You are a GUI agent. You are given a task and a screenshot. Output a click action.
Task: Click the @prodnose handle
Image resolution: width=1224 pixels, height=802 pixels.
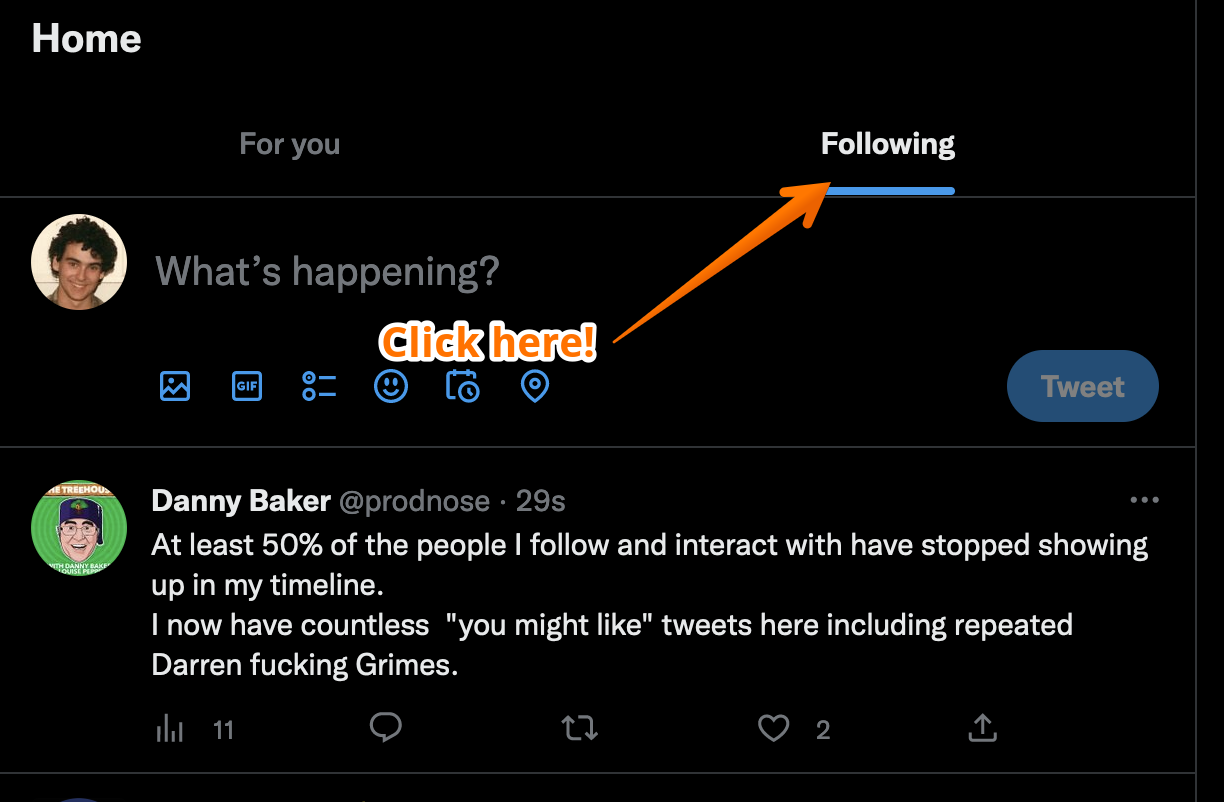point(415,501)
